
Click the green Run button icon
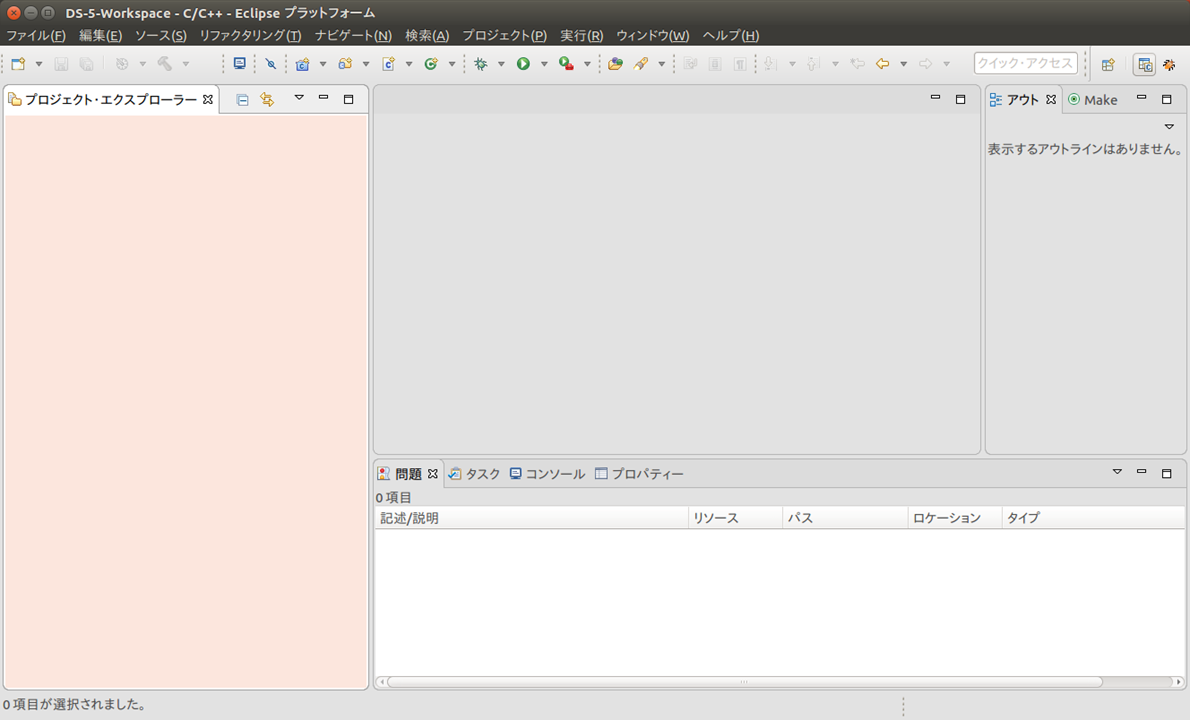point(523,64)
